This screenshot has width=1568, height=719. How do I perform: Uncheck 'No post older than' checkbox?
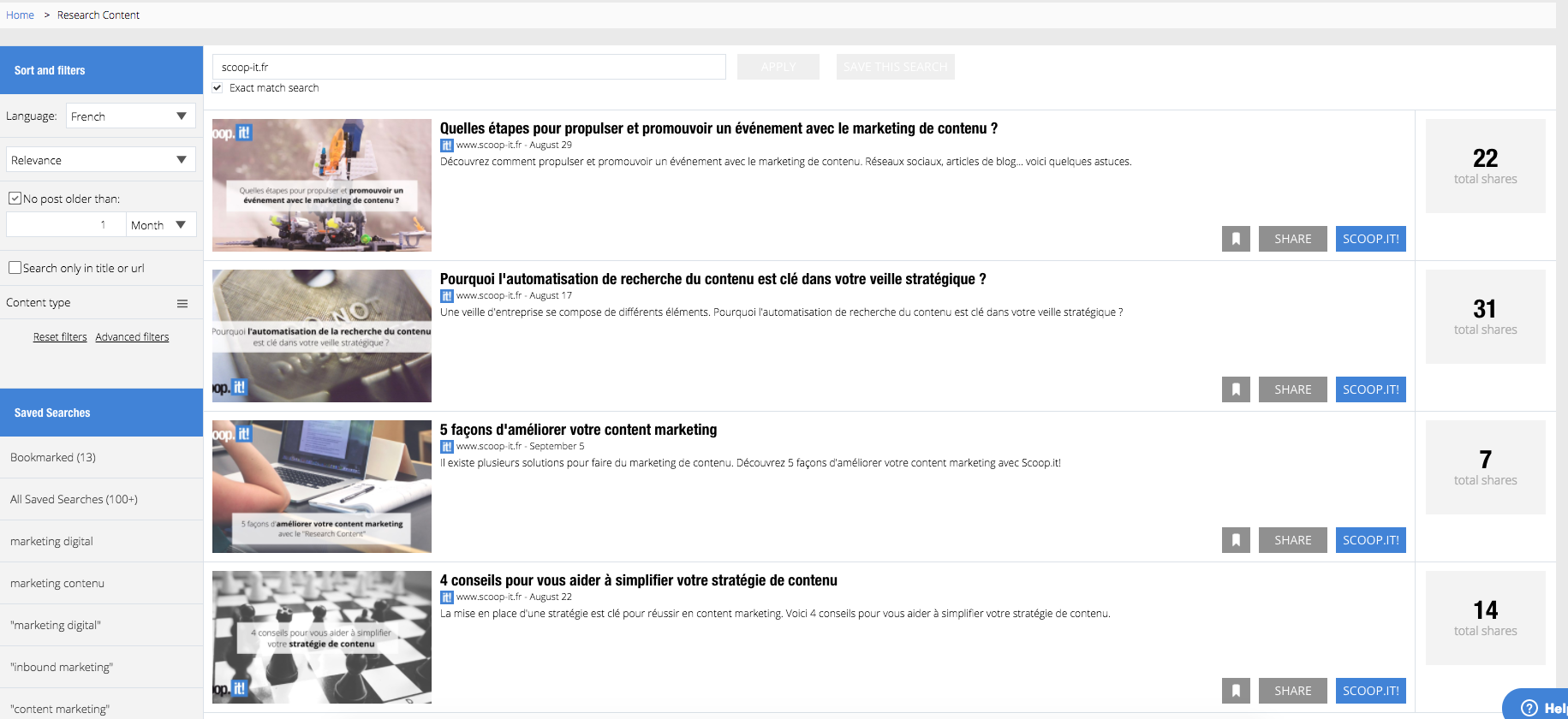click(15, 199)
